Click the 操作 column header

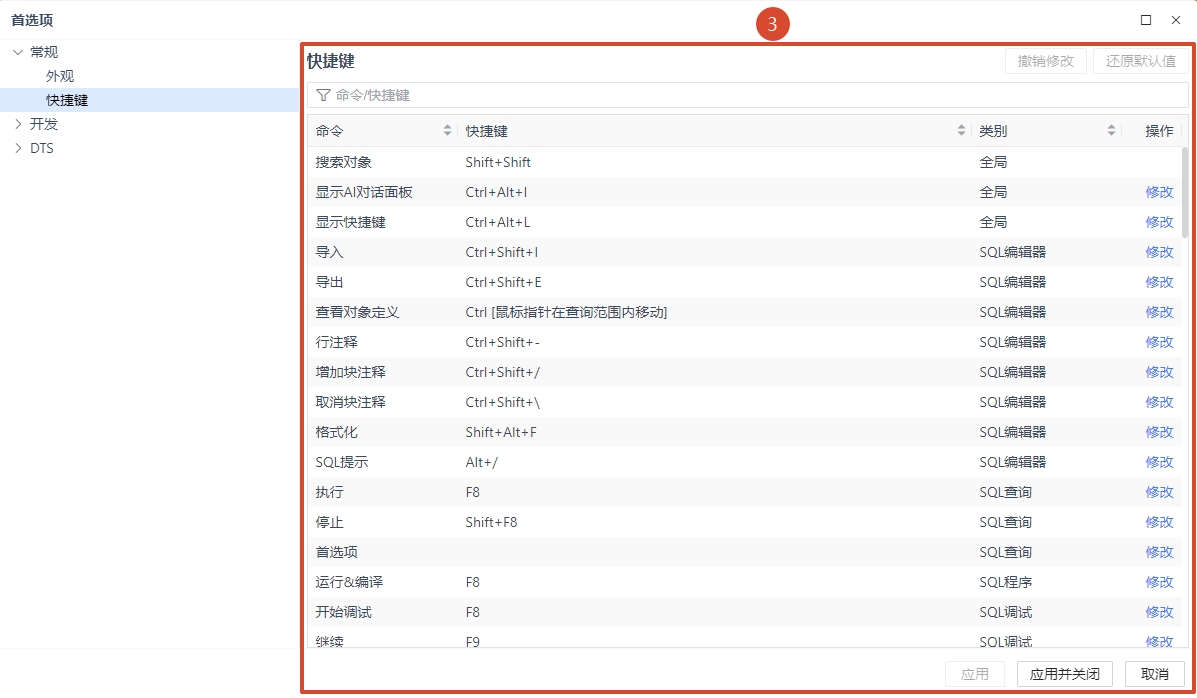pyautogui.click(x=1159, y=131)
